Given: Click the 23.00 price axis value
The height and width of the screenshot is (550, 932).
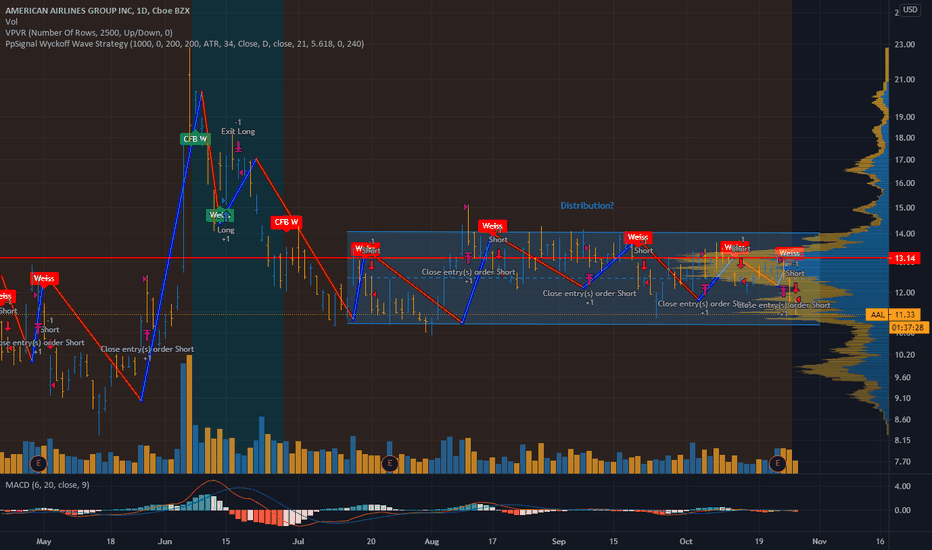Looking at the screenshot, I should (905, 45).
